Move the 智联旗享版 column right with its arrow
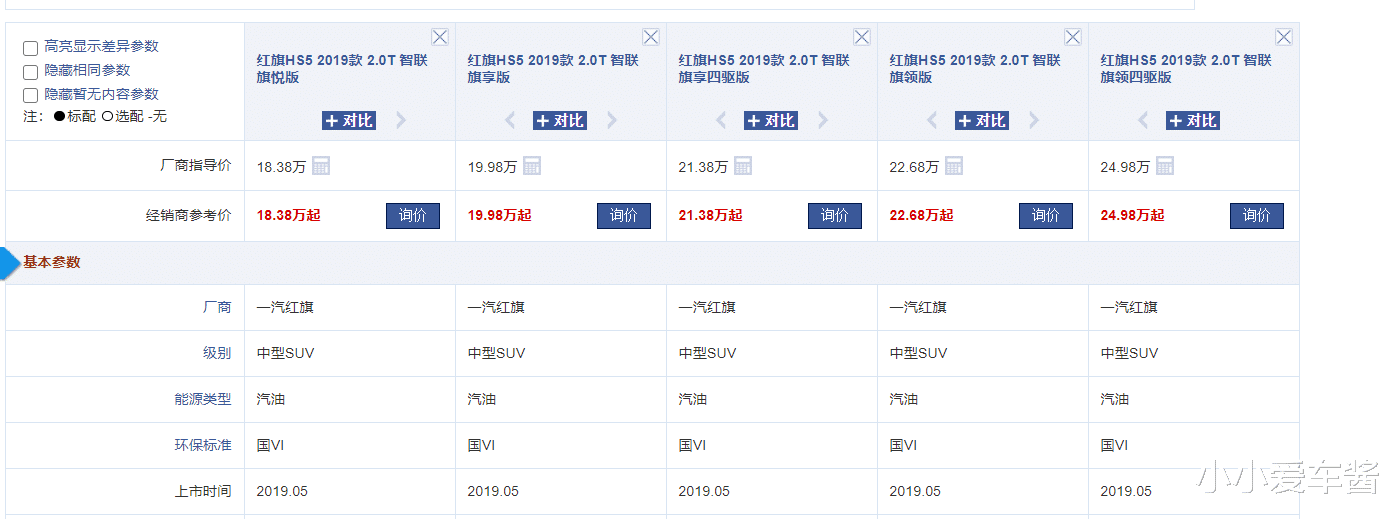This screenshot has height=519, width=1398. 612,121
